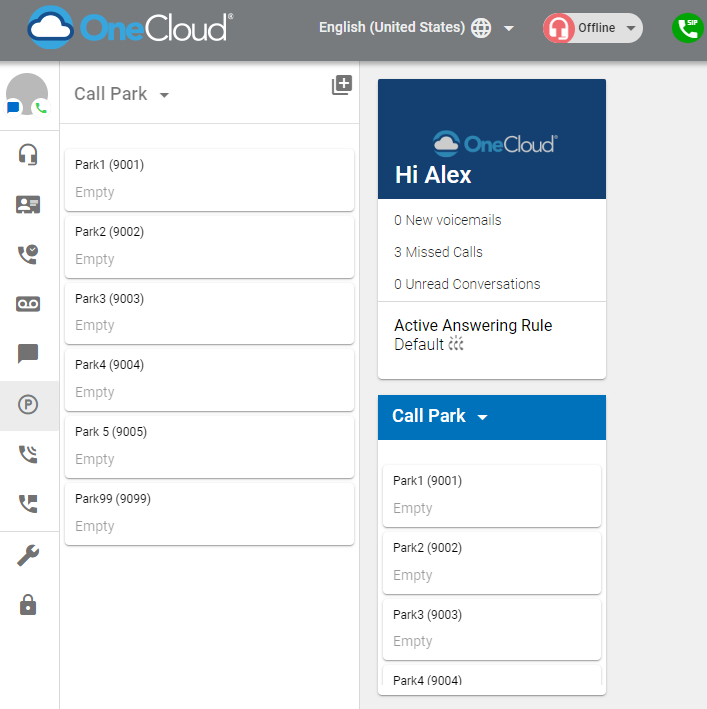
Task: Open the OneCloud logo home link
Action: (x=130, y=28)
